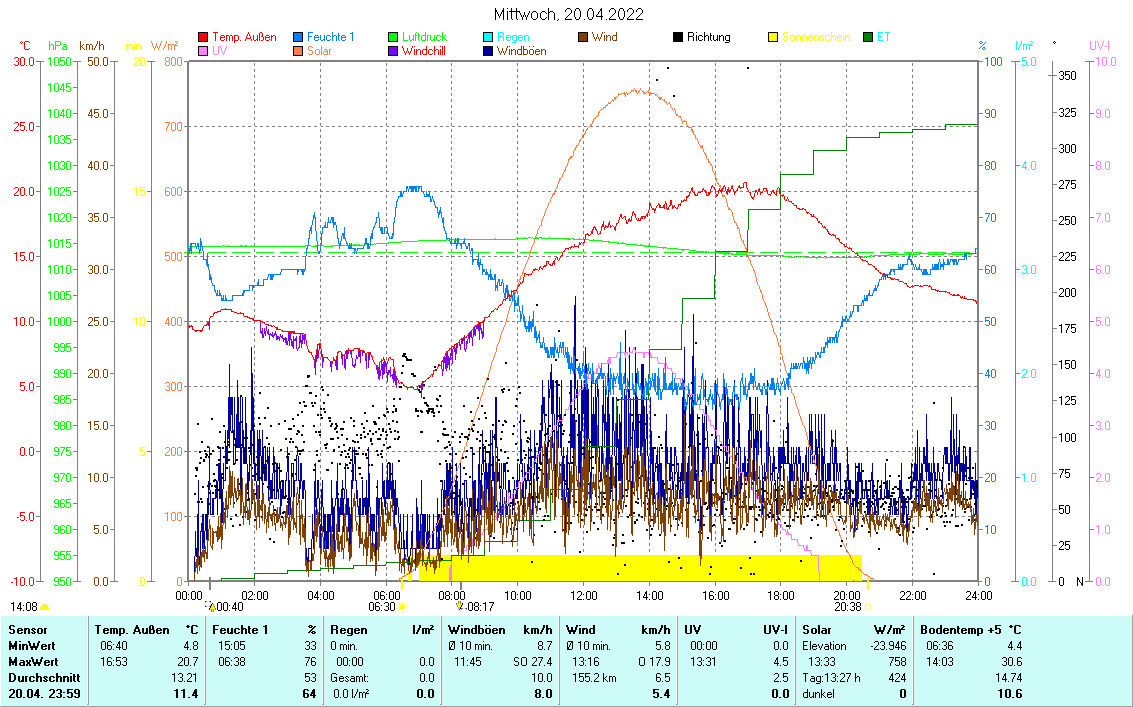The image size is (1133, 707).
Task: Select the UV legend label
Action: pyautogui.click(x=219, y=51)
